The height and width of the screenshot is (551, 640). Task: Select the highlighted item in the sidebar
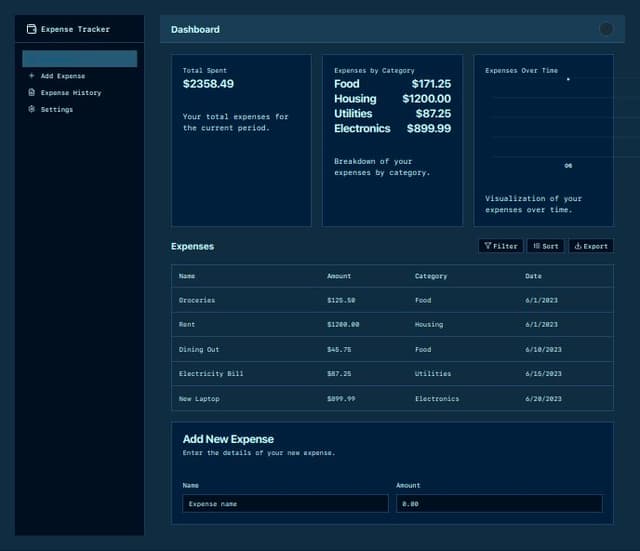pyautogui.click(x=80, y=59)
